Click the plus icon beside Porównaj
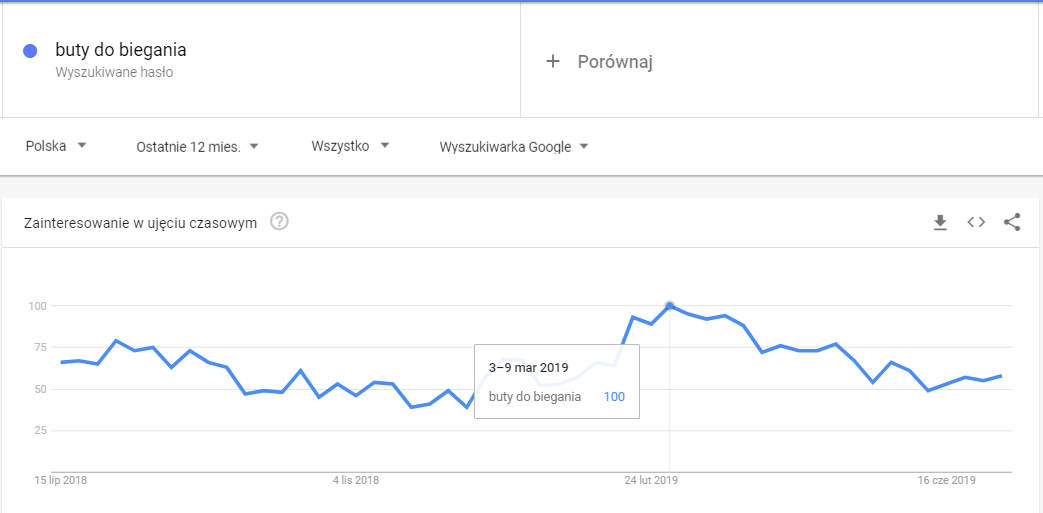Screen dimensions: 1043x513 (553, 62)
